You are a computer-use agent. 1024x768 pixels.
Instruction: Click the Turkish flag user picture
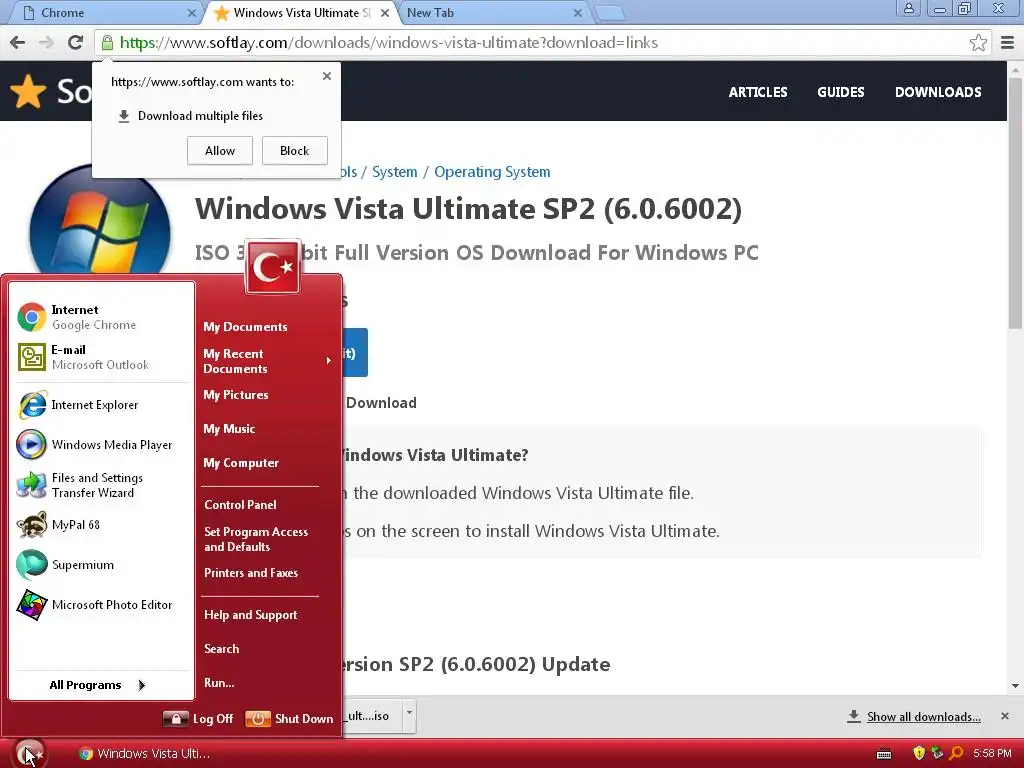(273, 266)
